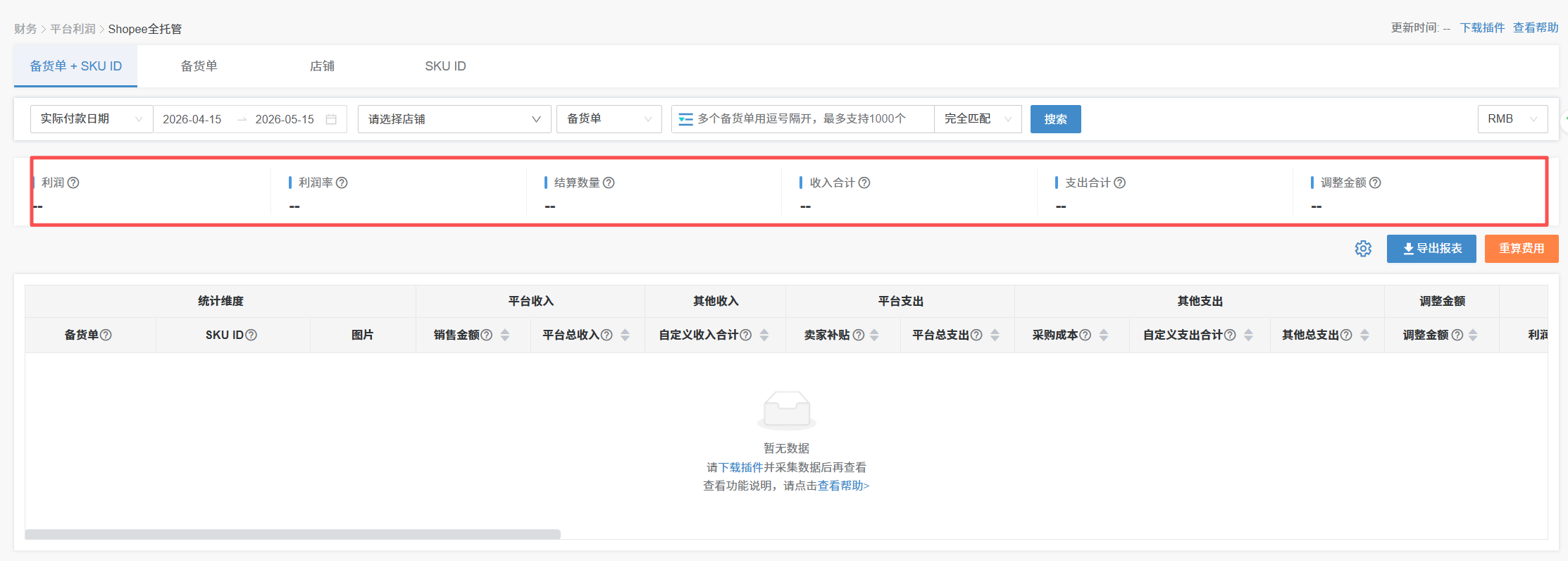Click 查看帮助> link in empty-state message

coord(843,486)
